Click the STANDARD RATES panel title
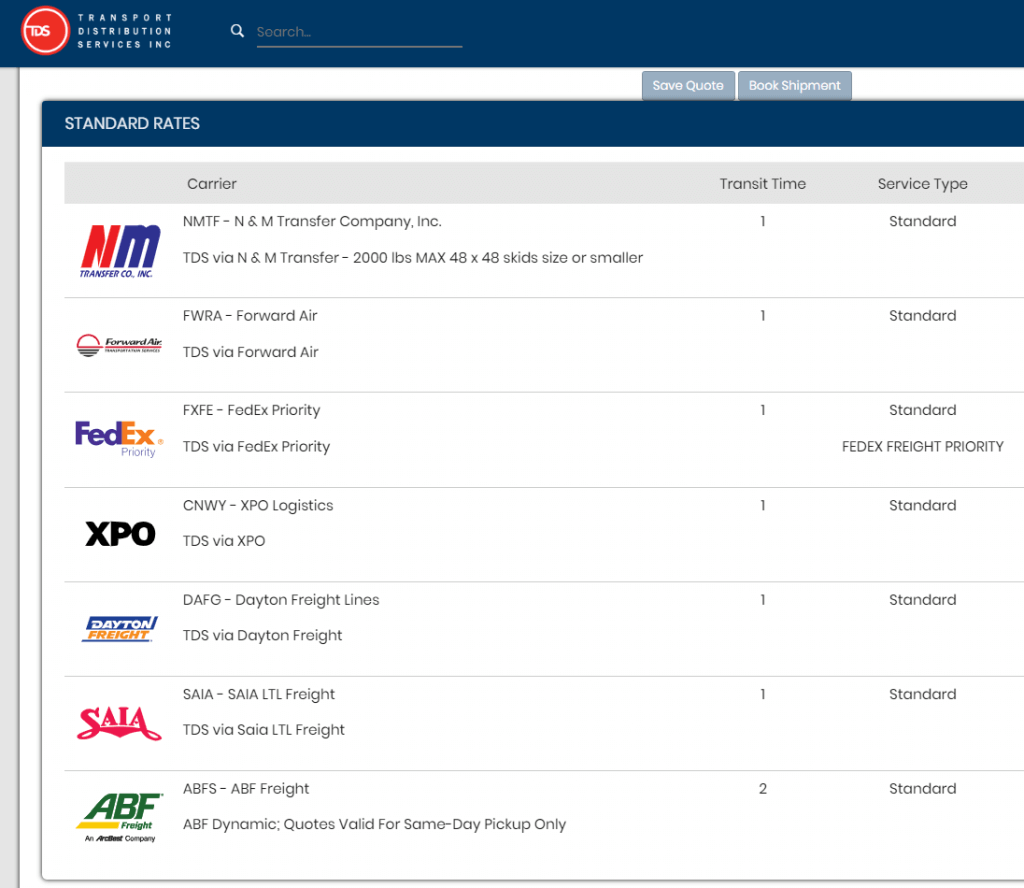Screen dimensions: 1024x888 132,123
